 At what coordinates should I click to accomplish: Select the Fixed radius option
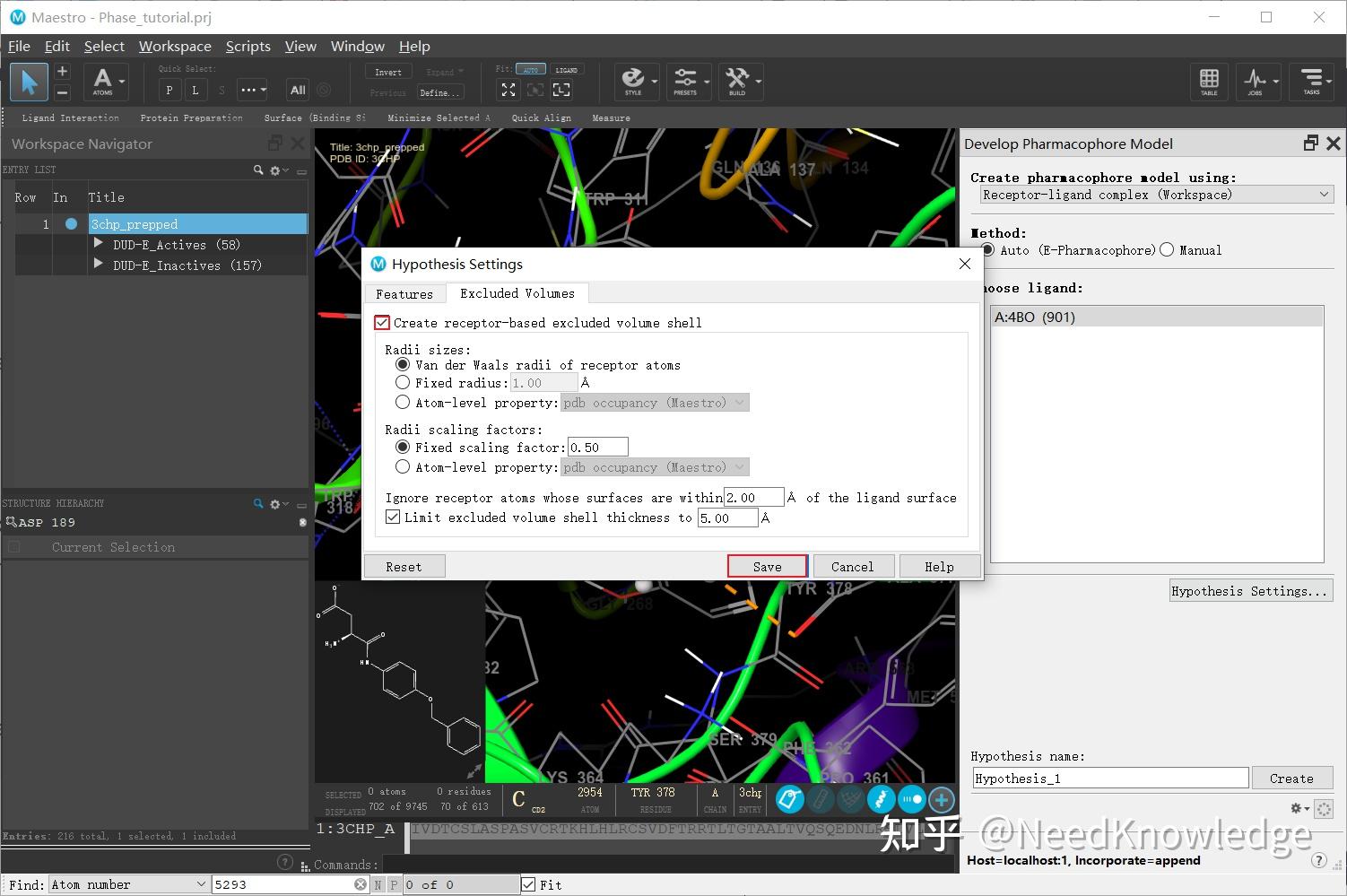click(403, 382)
